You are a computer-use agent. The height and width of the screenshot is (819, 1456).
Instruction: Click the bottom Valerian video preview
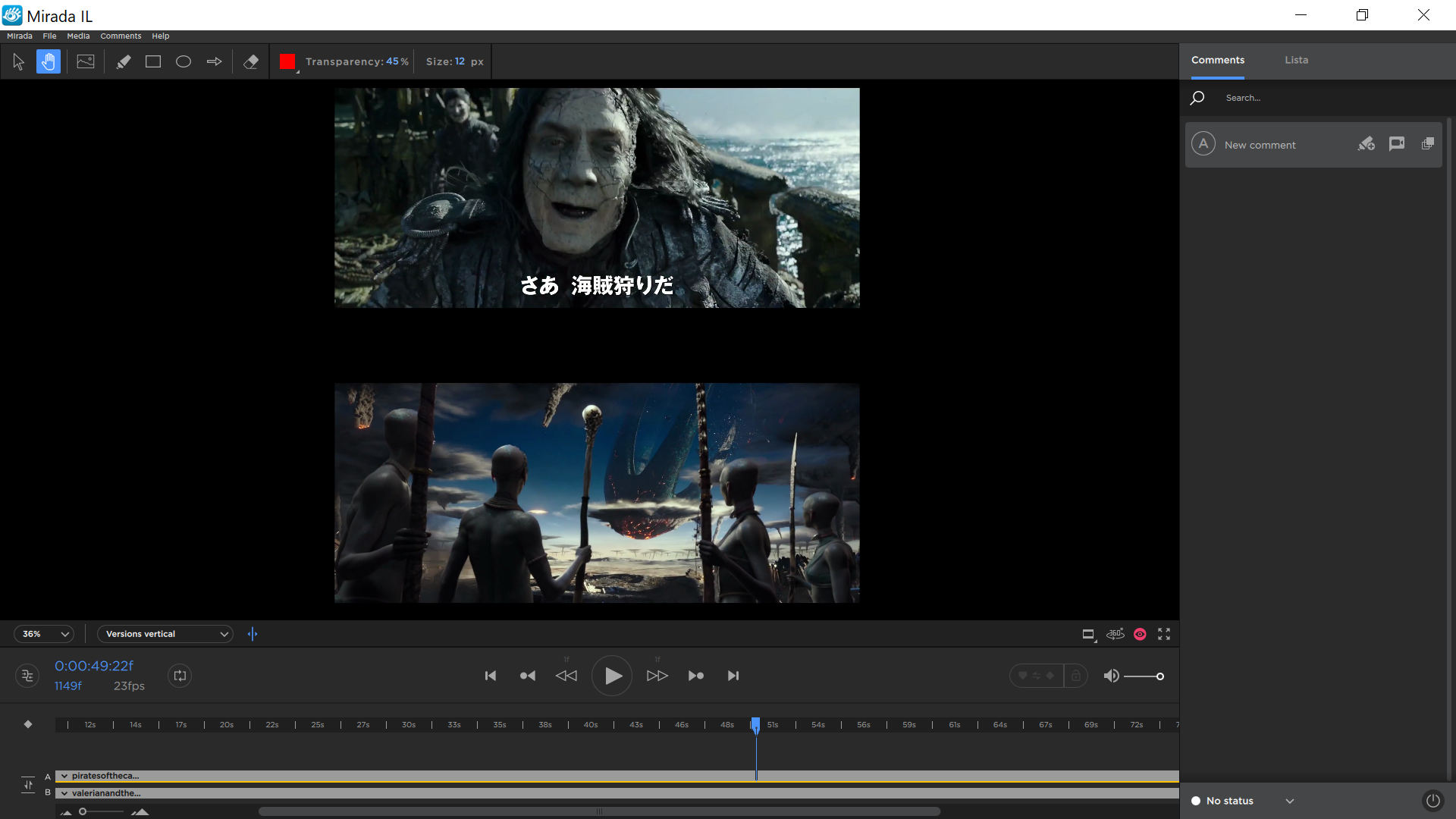(x=597, y=493)
